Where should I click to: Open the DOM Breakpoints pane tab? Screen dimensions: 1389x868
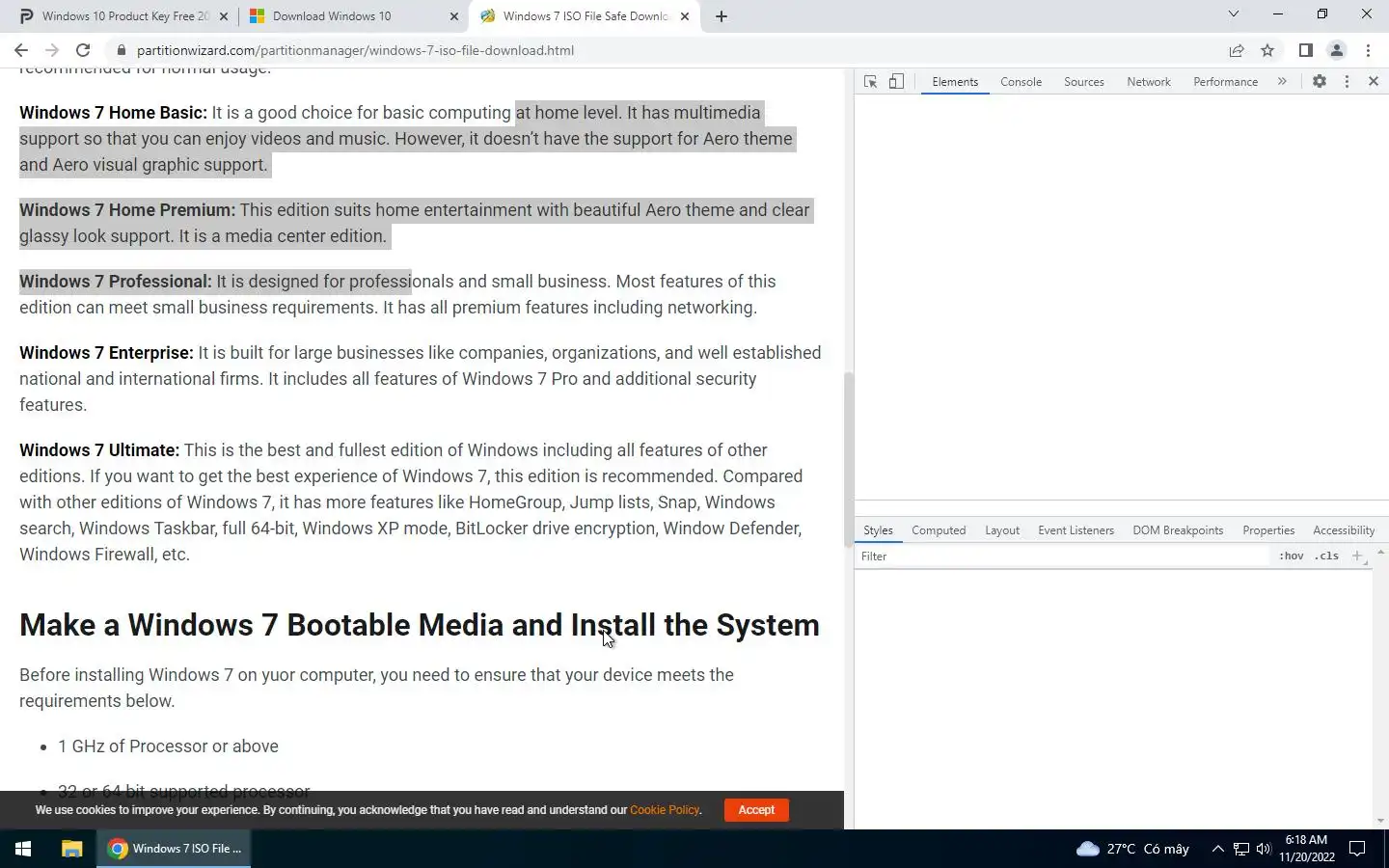pos(1178,530)
